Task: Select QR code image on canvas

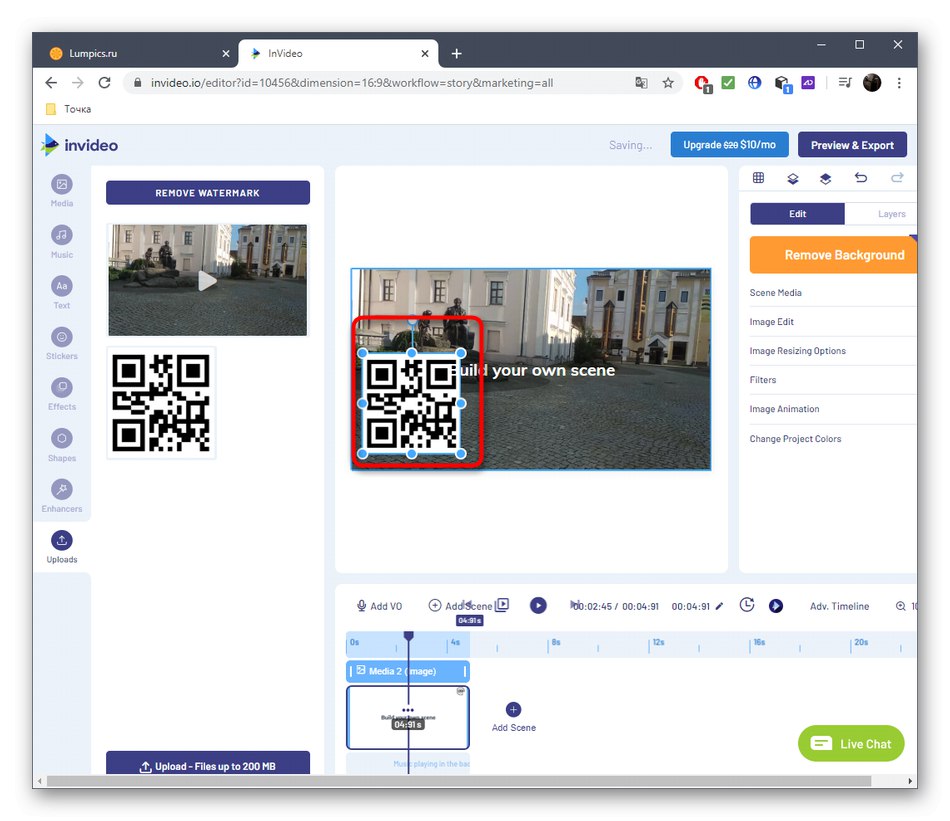Action: click(411, 404)
